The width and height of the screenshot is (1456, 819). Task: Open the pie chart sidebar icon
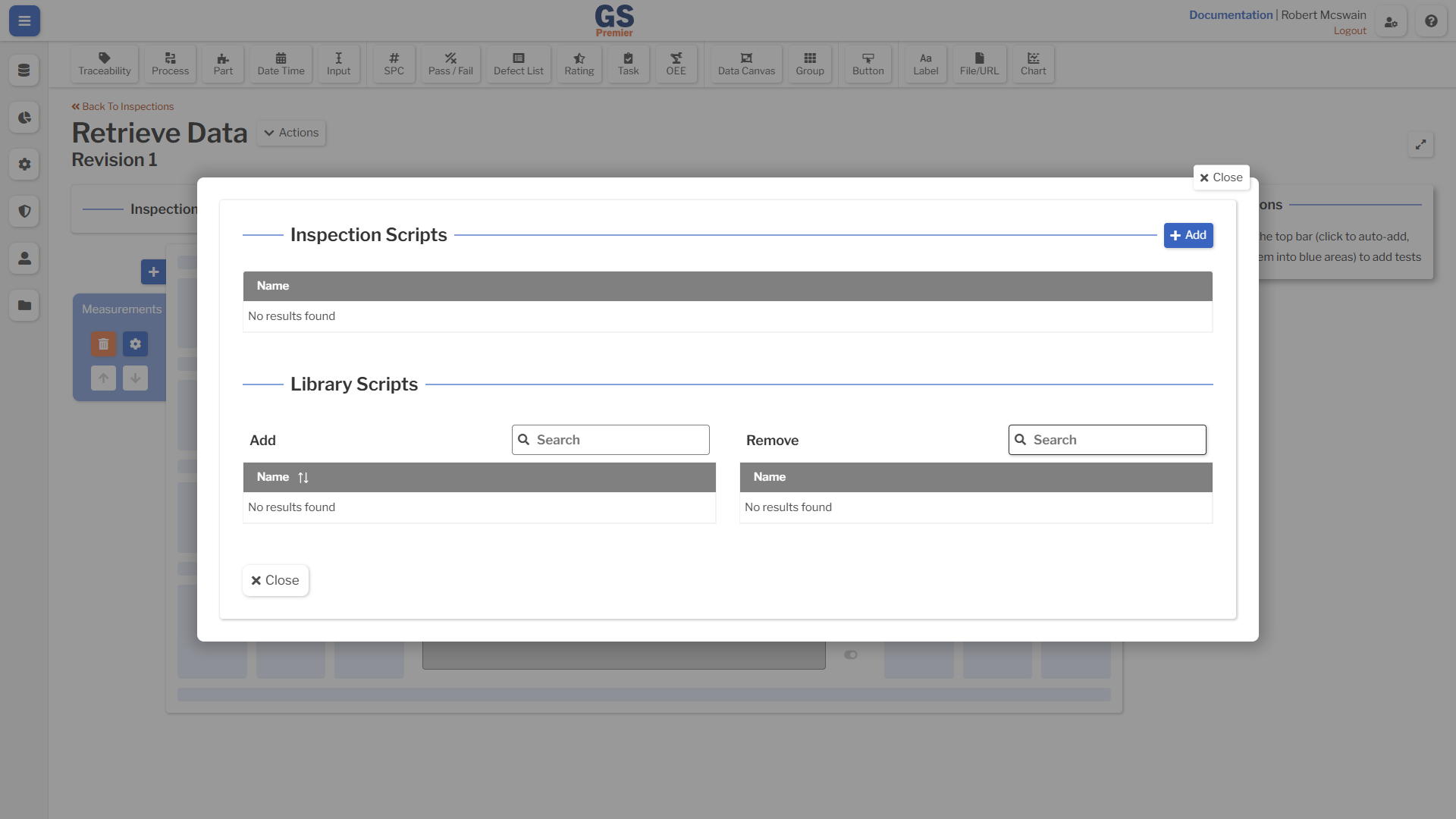pos(24,118)
